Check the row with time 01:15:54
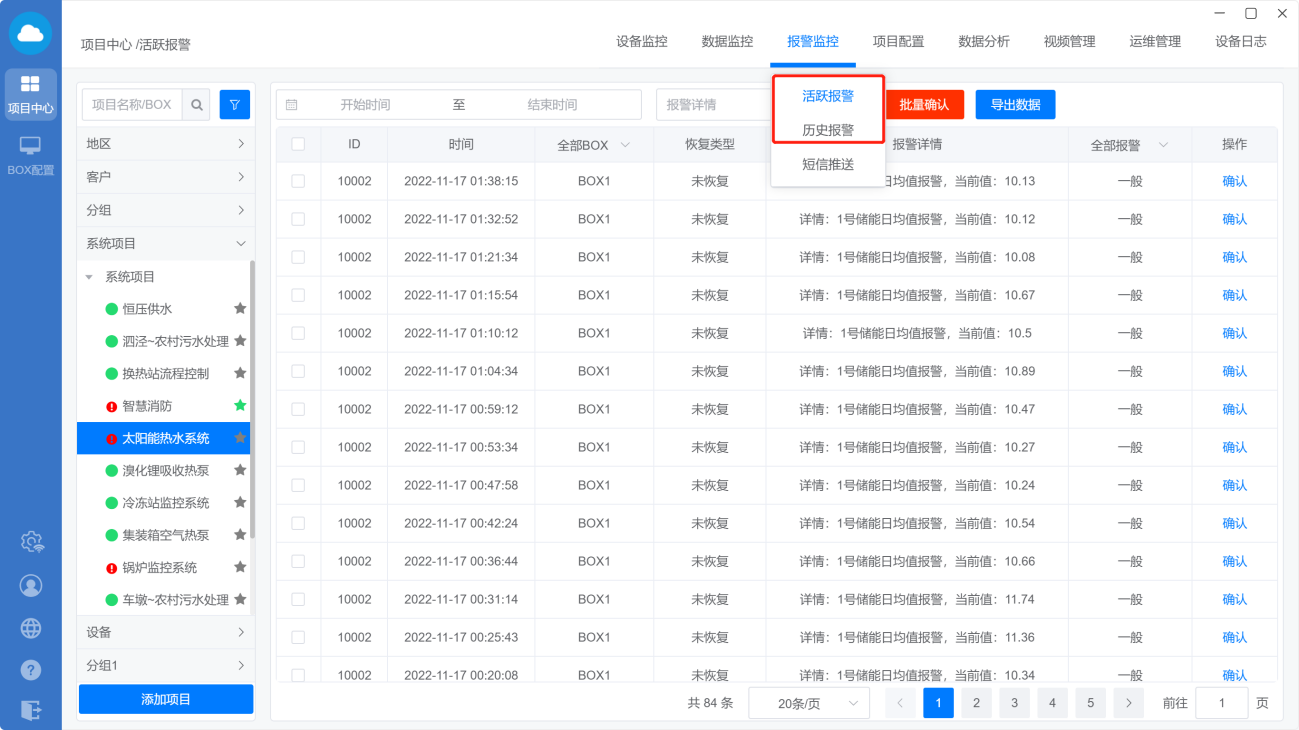This screenshot has width=1299, height=730. tap(298, 295)
